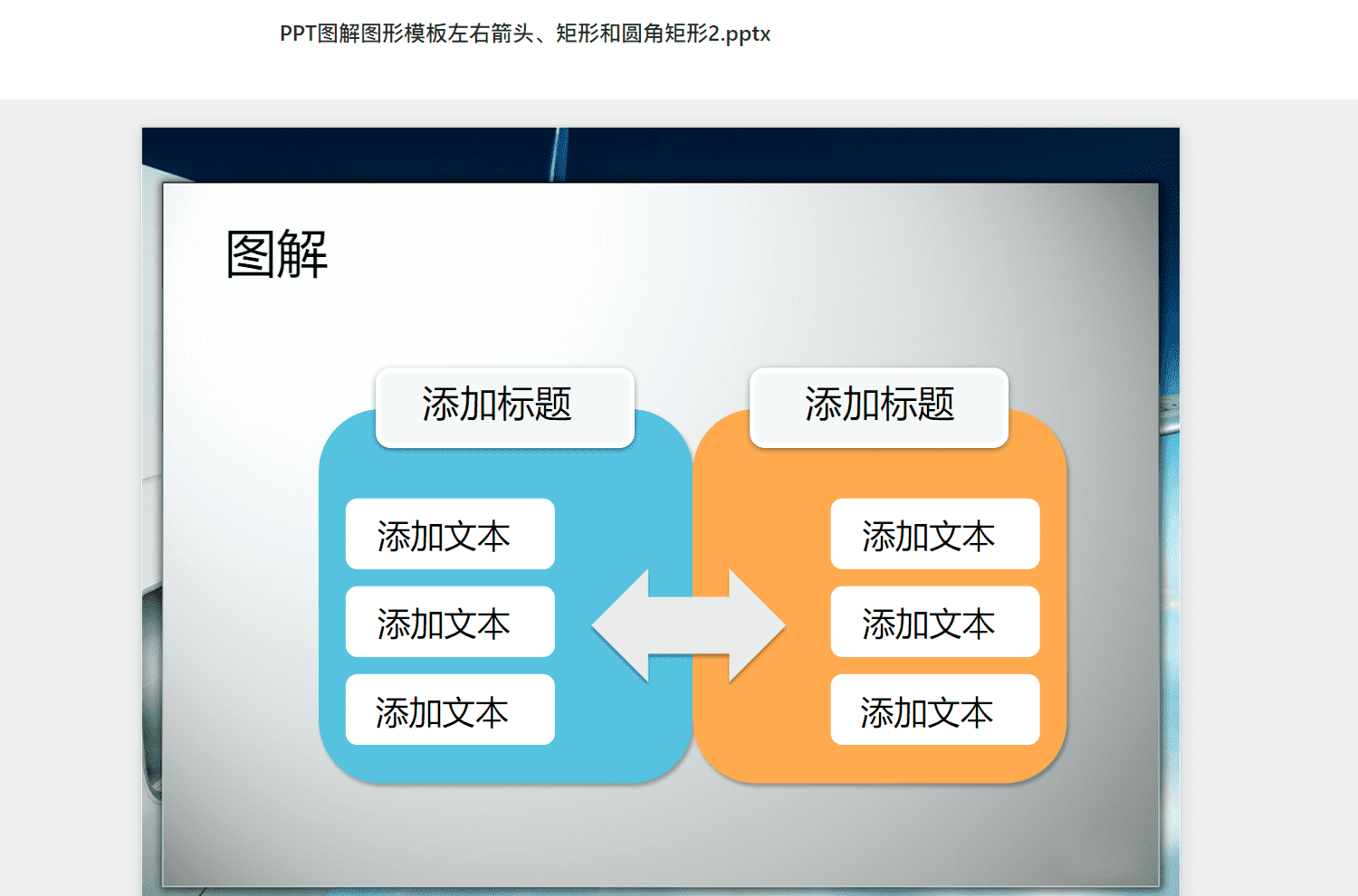Select the 添加标题 box above the orange panel

[879, 407]
